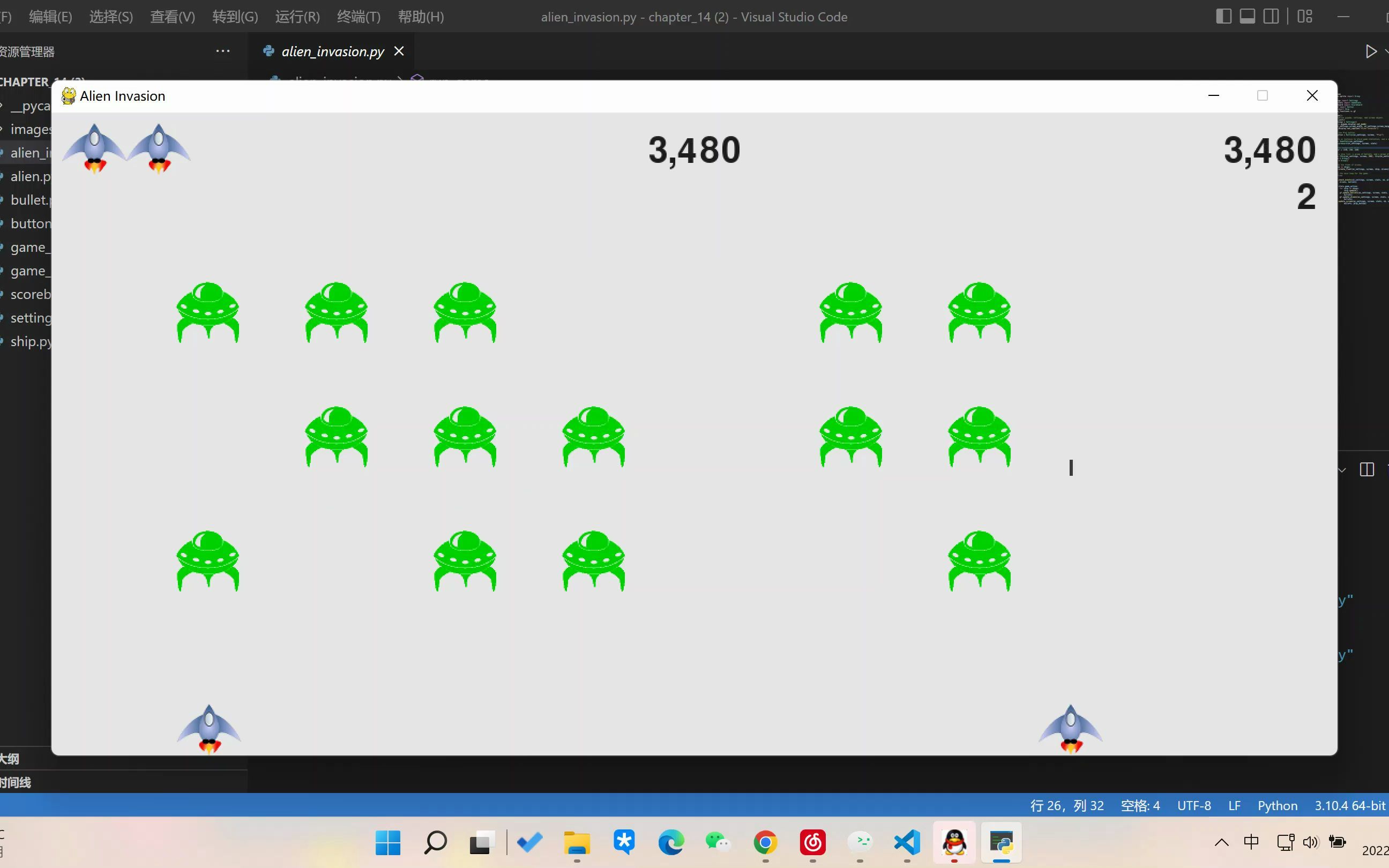The height and width of the screenshot is (868, 1389).
Task: Change indentation via 空格: 4 status
Action: point(1140,805)
